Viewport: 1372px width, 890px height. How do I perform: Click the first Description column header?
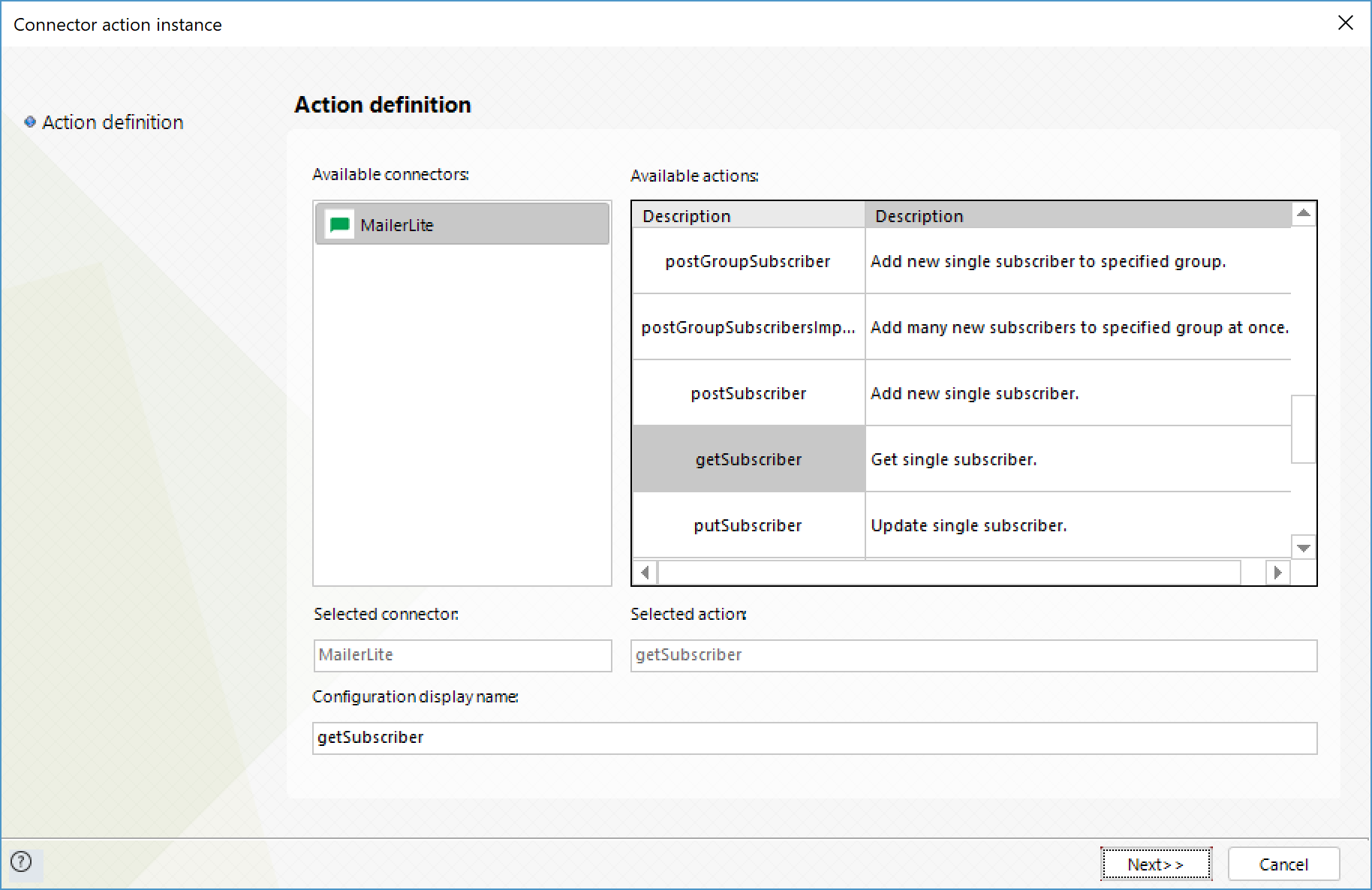748,215
